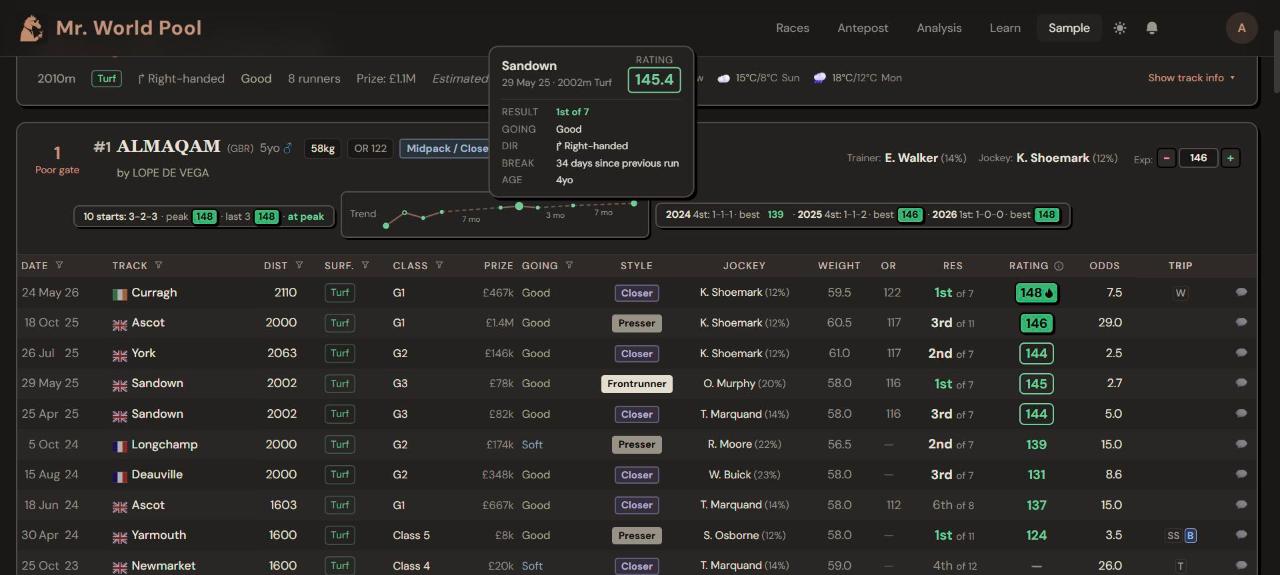Open comment bubble for Sandown 29 May 25 row

click(x=1241, y=384)
